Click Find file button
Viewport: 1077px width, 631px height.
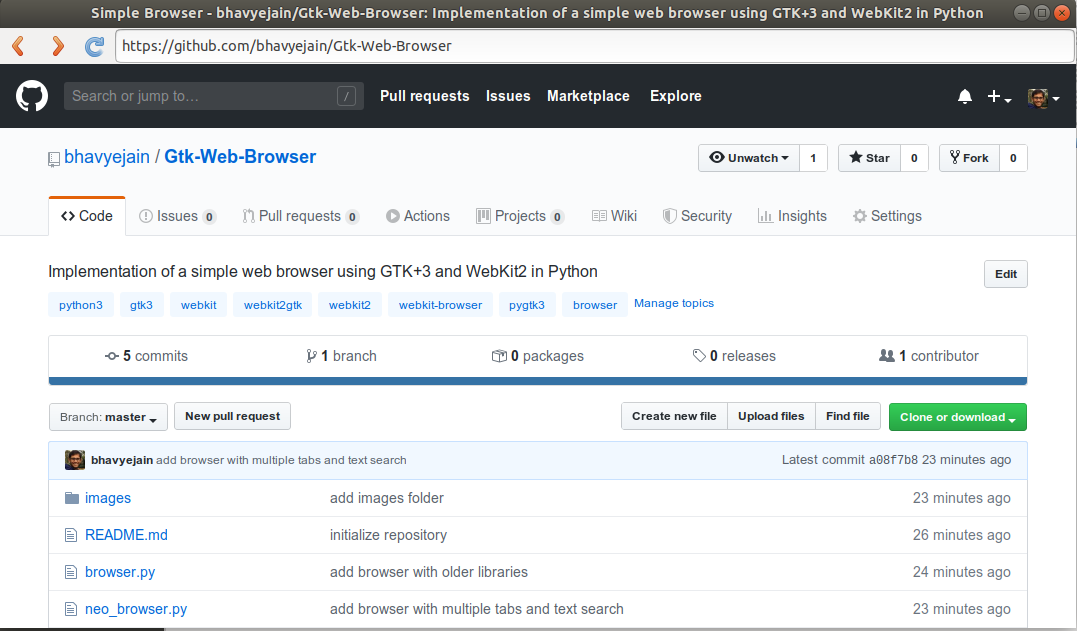coord(848,416)
